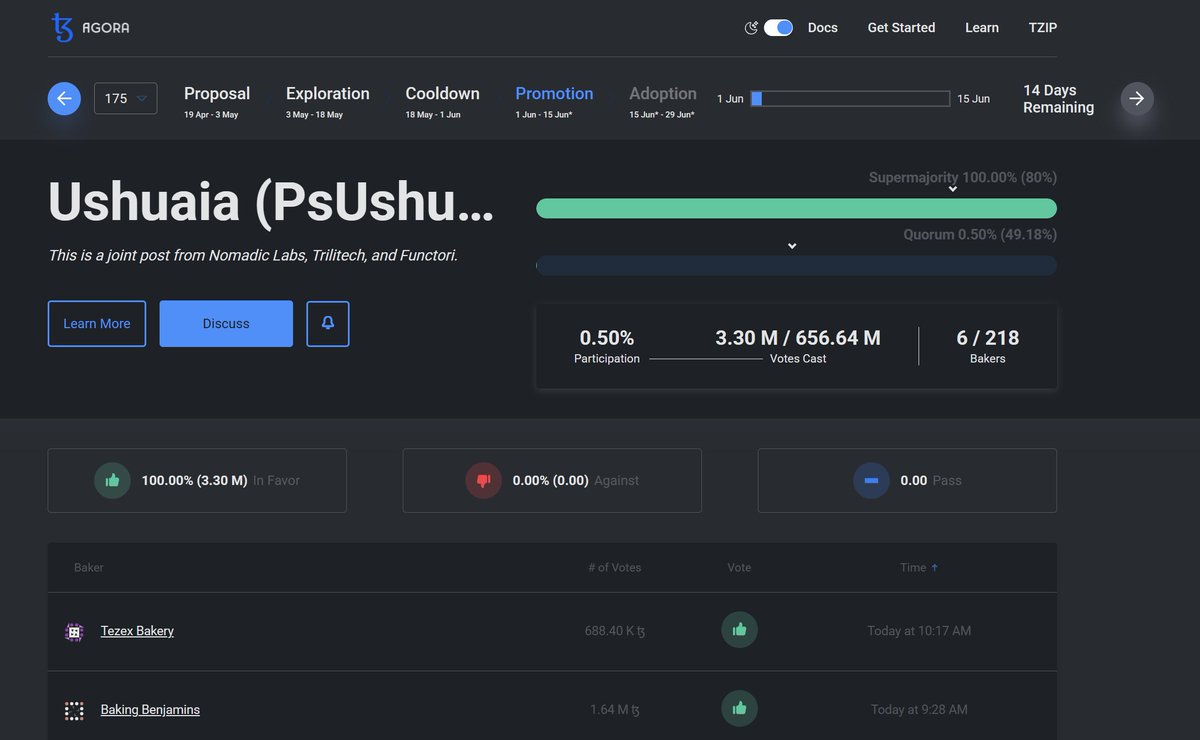Select the Proposal stage tab
Image resolution: width=1200 pixels, height=740 pixels.
(x=217, y=101)
